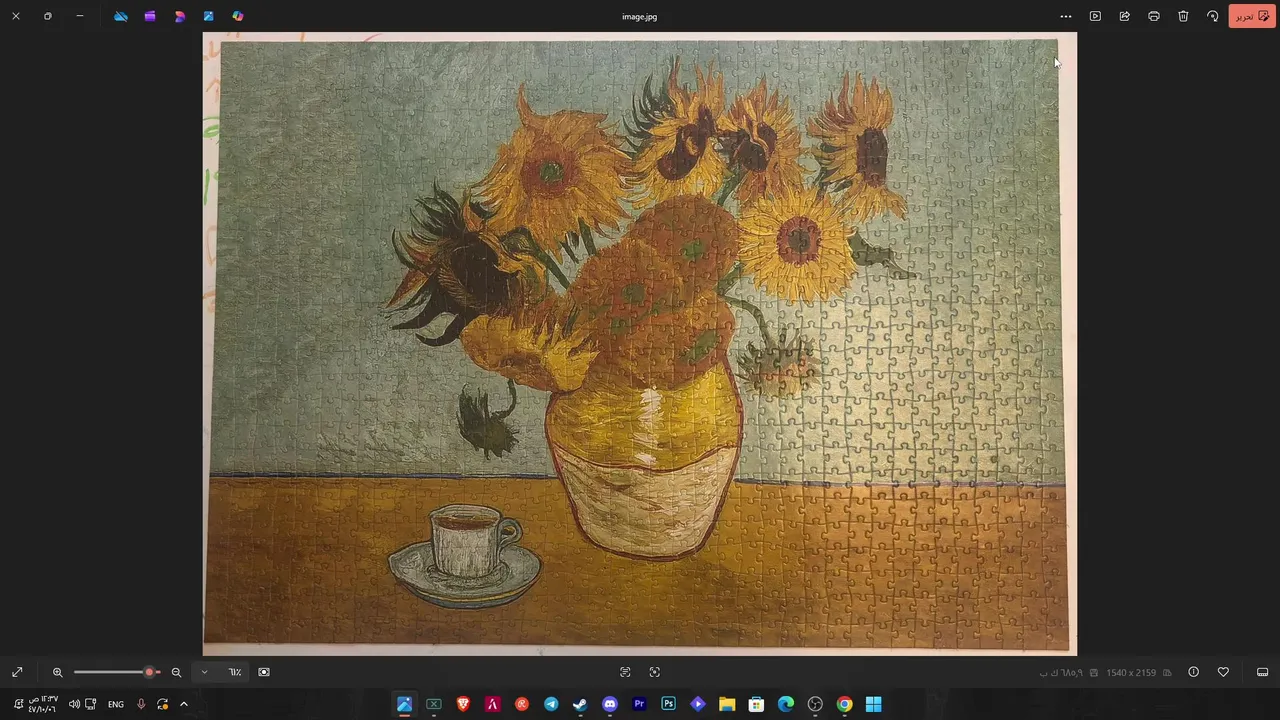
Task: Scan text in image with the text recognition icon
Action: (625, 672)
